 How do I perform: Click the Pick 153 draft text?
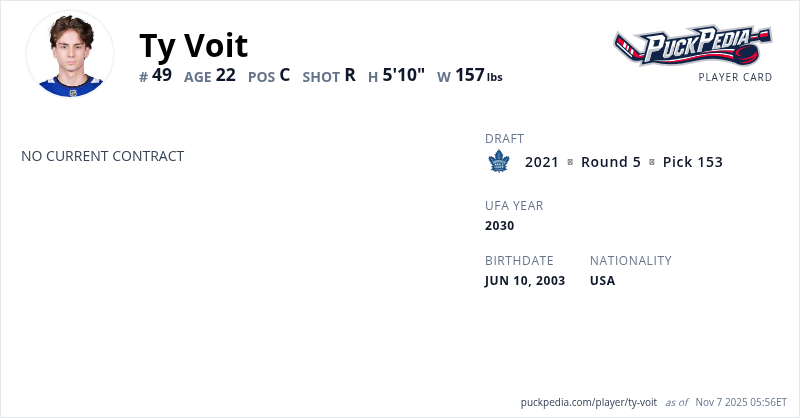point(692,162)
